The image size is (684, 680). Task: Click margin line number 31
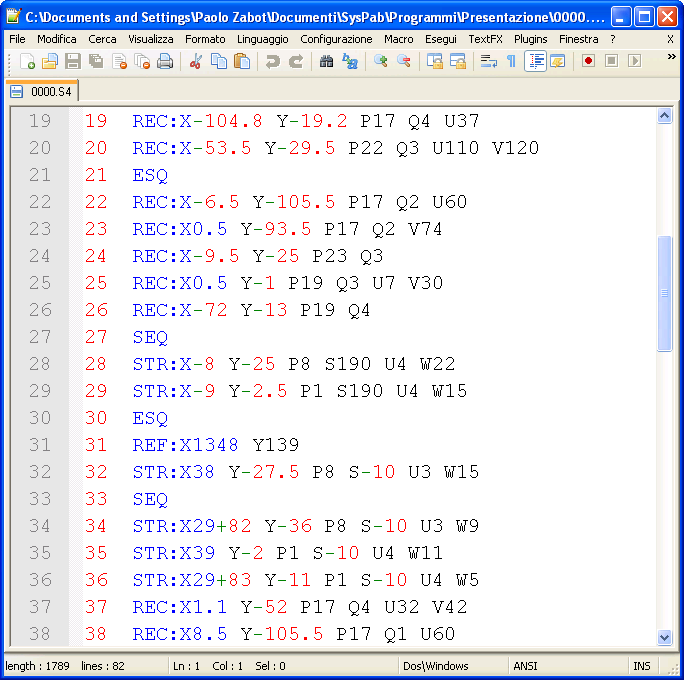[40, 445]
